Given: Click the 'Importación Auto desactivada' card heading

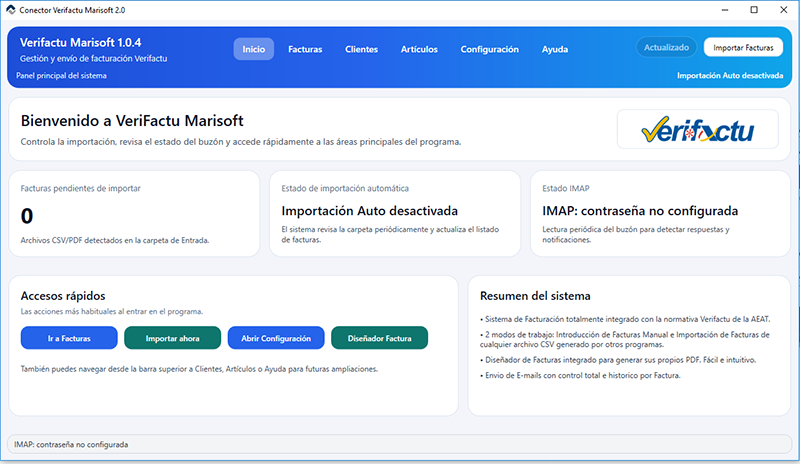Looking at the screenshot, I should click(x=369, y=211).
